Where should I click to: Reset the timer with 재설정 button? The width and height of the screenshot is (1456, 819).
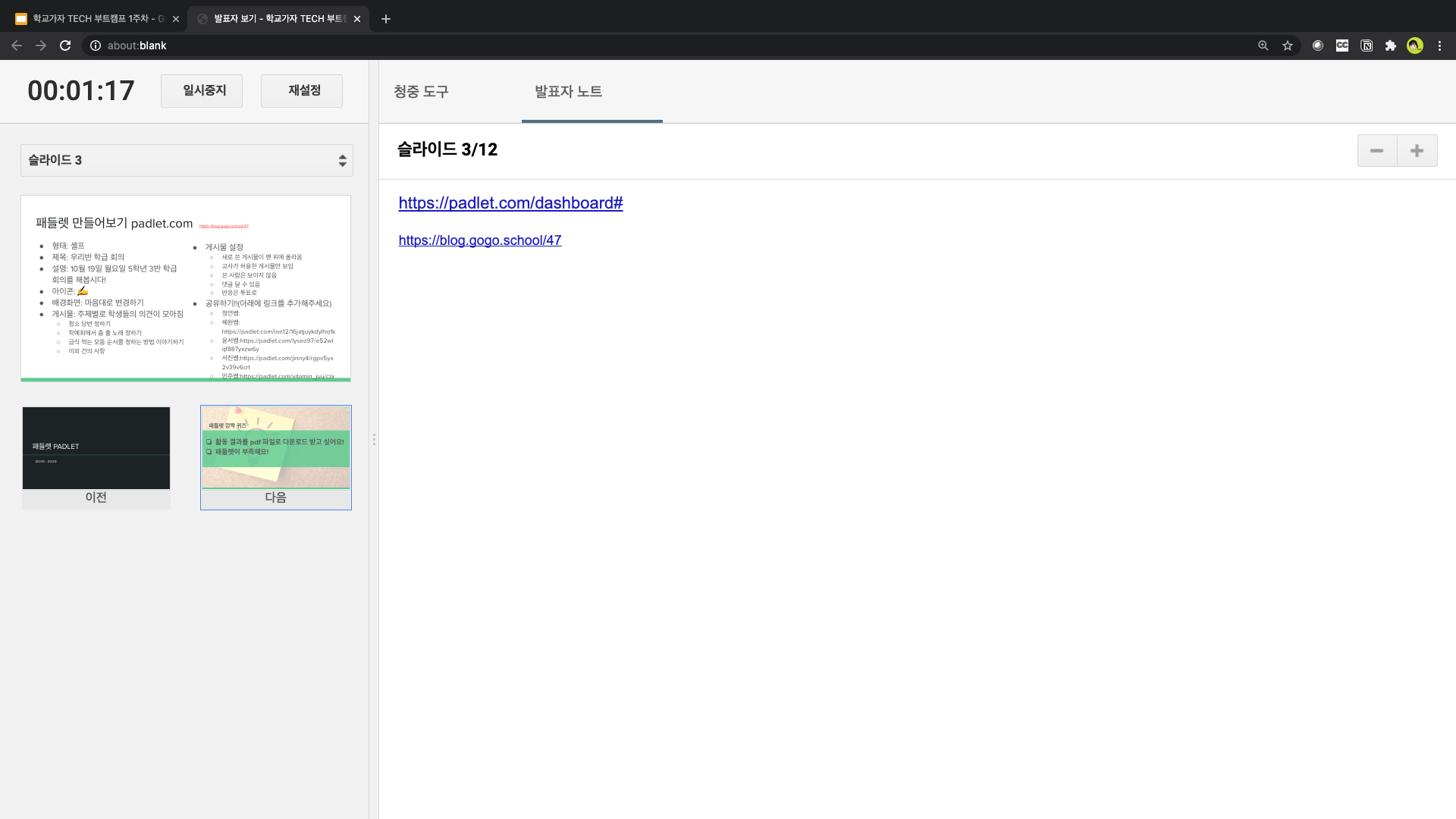click(302, 91)
